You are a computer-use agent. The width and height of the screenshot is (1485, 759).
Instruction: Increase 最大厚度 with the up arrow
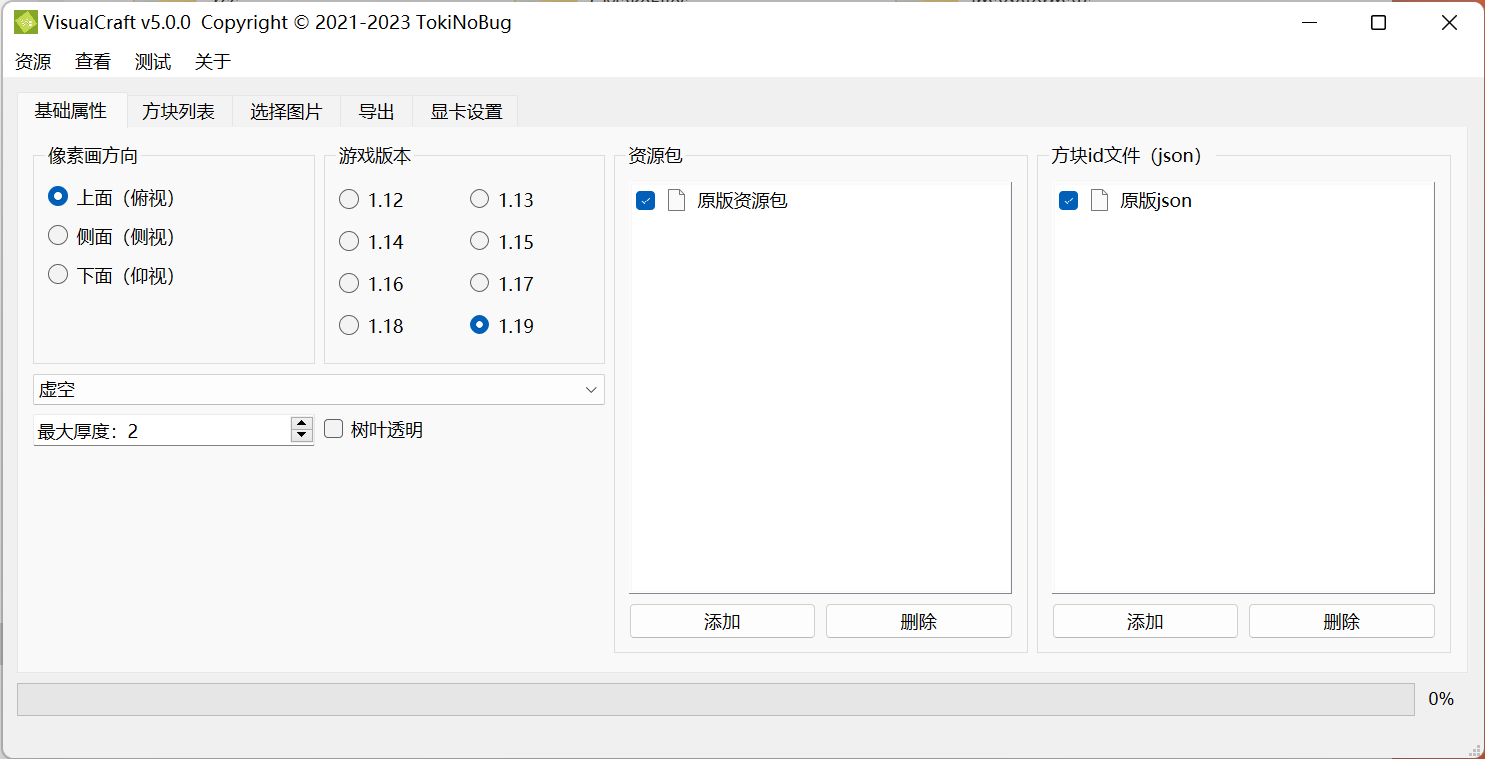pyautogui.click(x=302, y=423)
